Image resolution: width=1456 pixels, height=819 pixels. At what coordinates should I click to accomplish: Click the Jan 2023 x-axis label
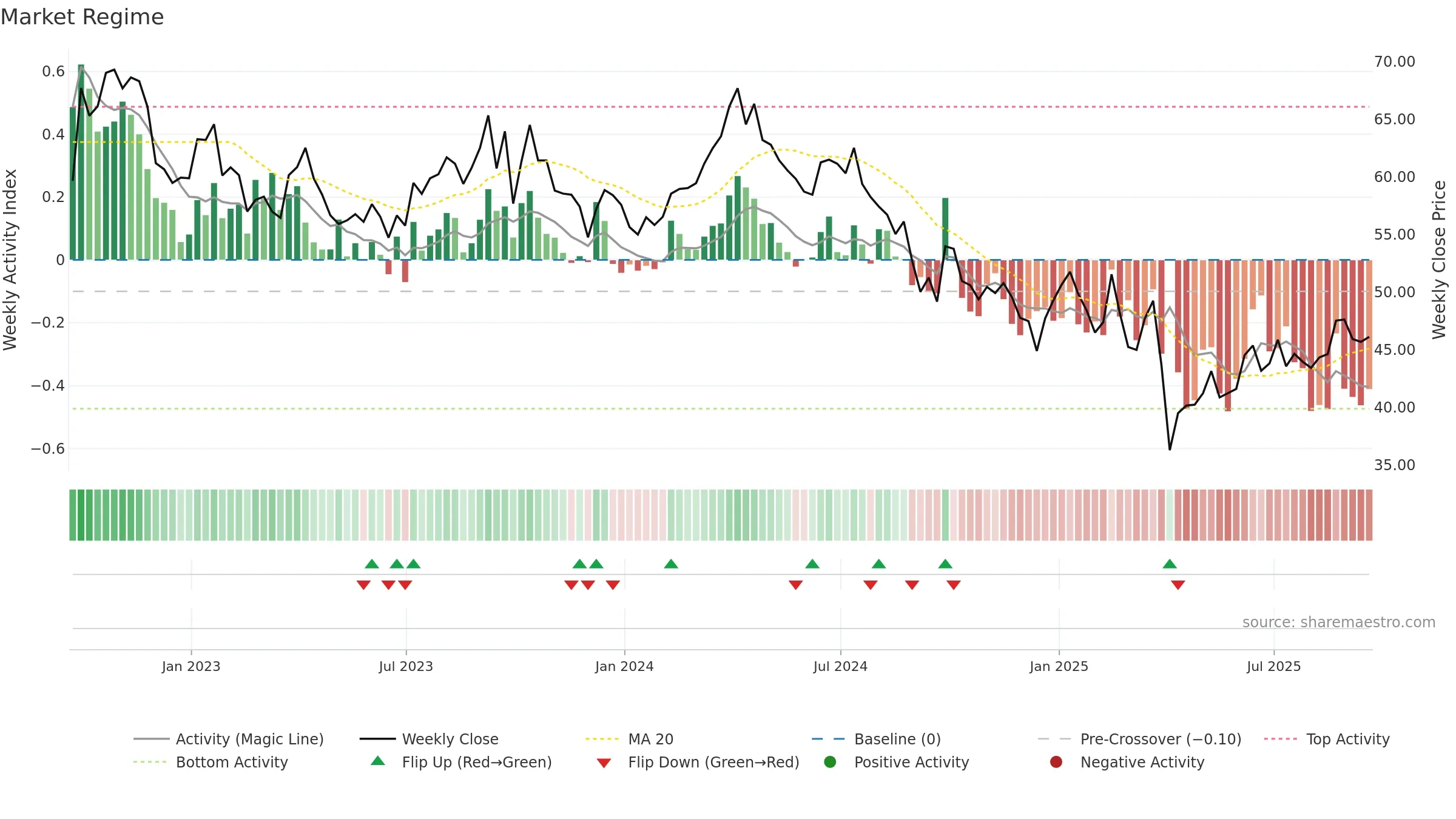(x=191, y=667)
